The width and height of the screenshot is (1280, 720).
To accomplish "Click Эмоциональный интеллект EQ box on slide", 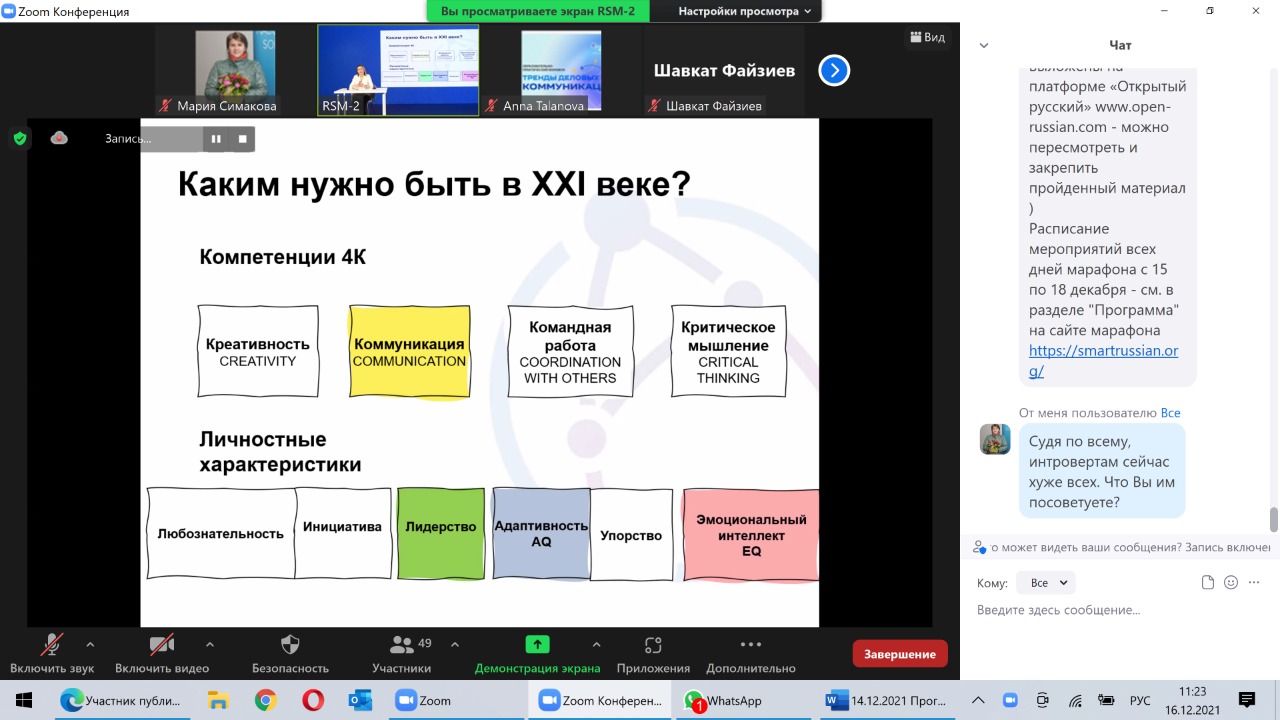I will [x=750, y=535].
